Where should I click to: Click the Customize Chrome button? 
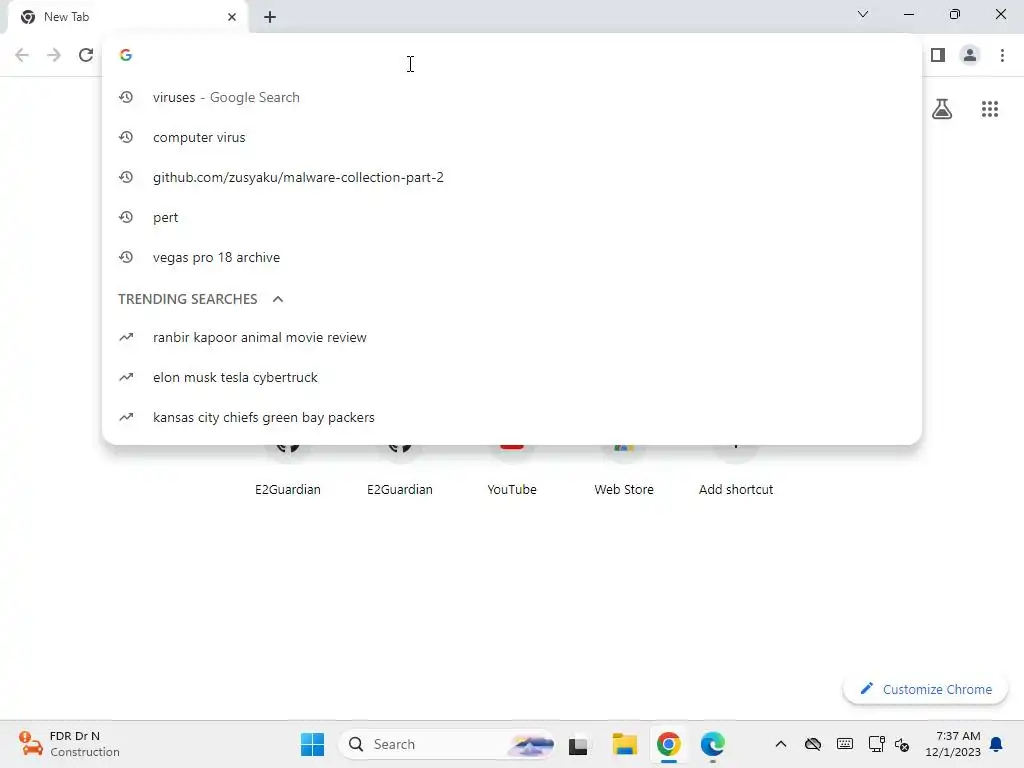tap(925, 690)
